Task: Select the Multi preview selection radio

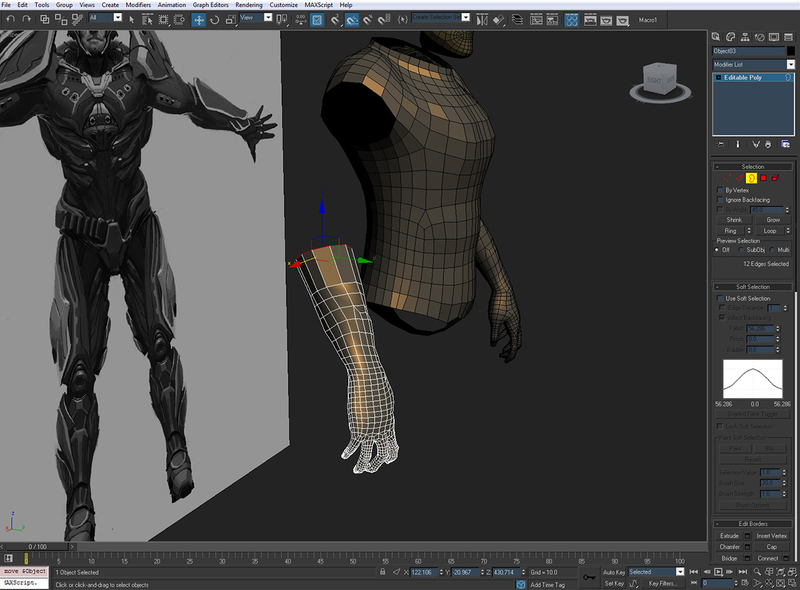Action: (772, 250)
